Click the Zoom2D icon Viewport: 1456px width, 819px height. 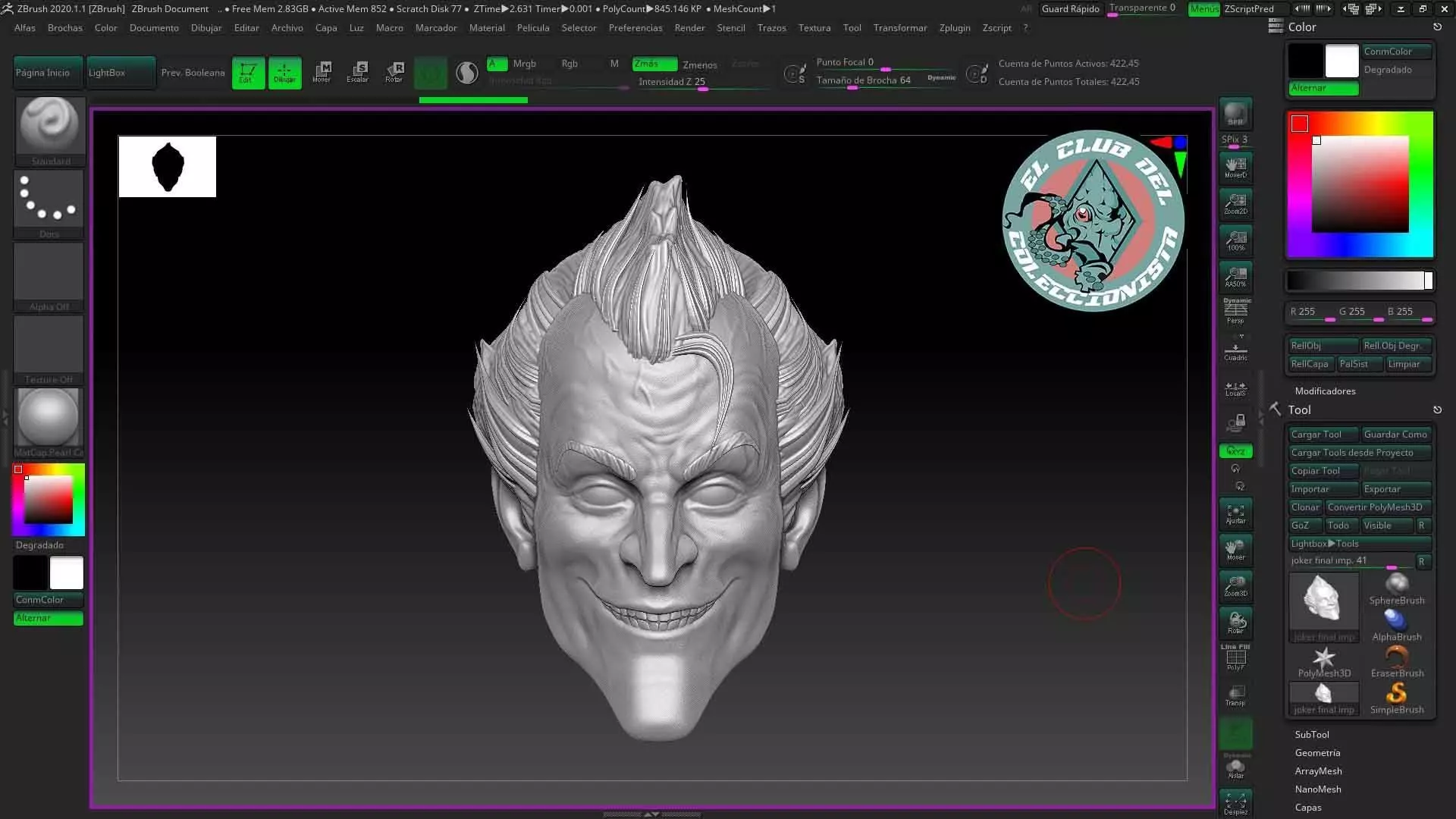point(1235,203)
